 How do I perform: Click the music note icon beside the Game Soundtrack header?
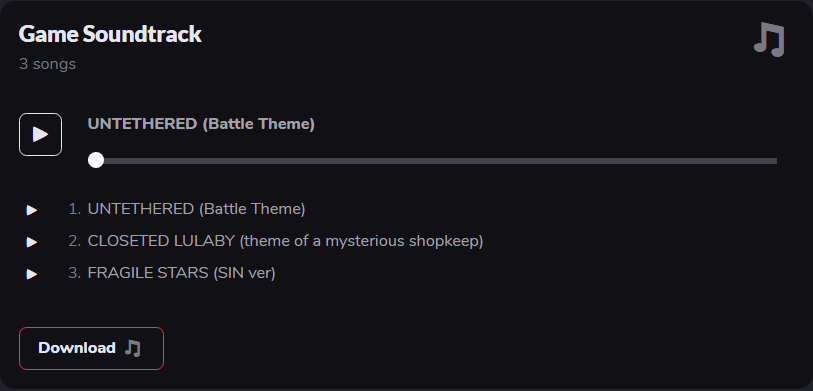769,39
